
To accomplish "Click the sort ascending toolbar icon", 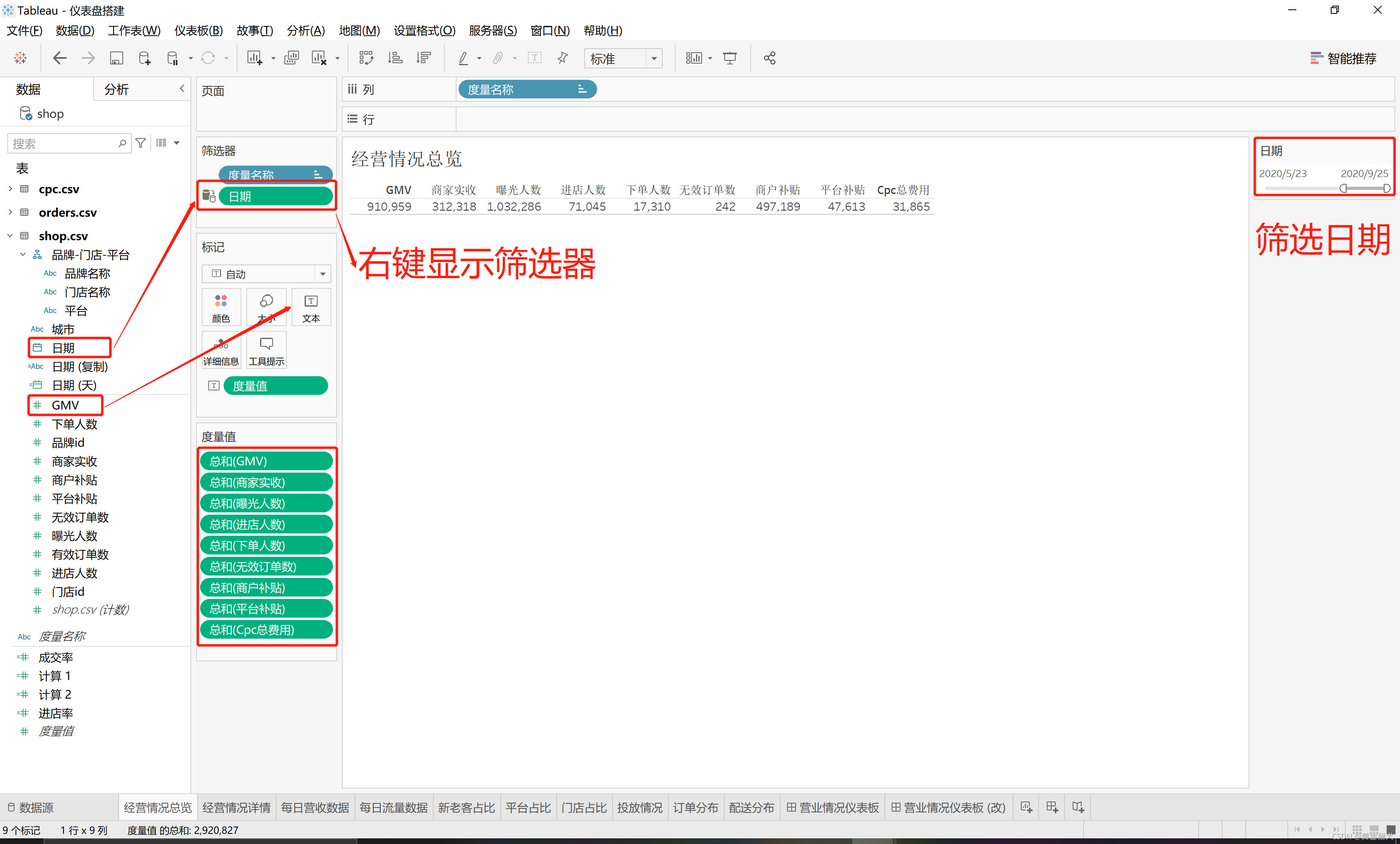I will click(395, 58).
